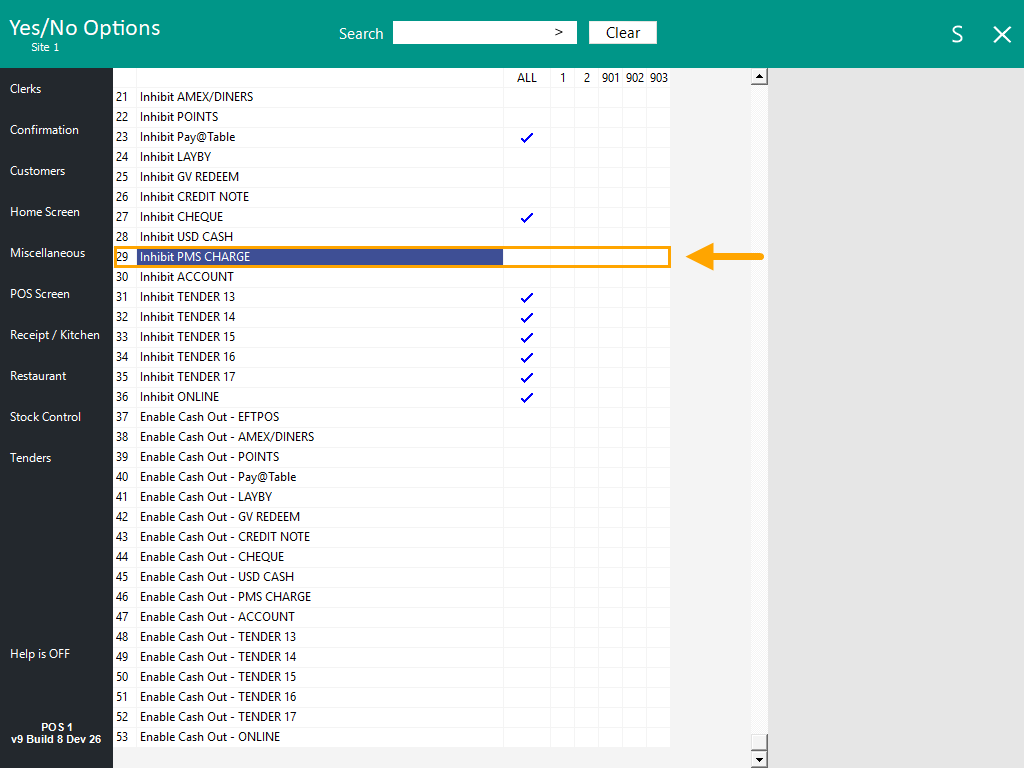Uncheck ALL for Inhibit TENDER 14
The image size is (1024, 768).
coord(526,317)
